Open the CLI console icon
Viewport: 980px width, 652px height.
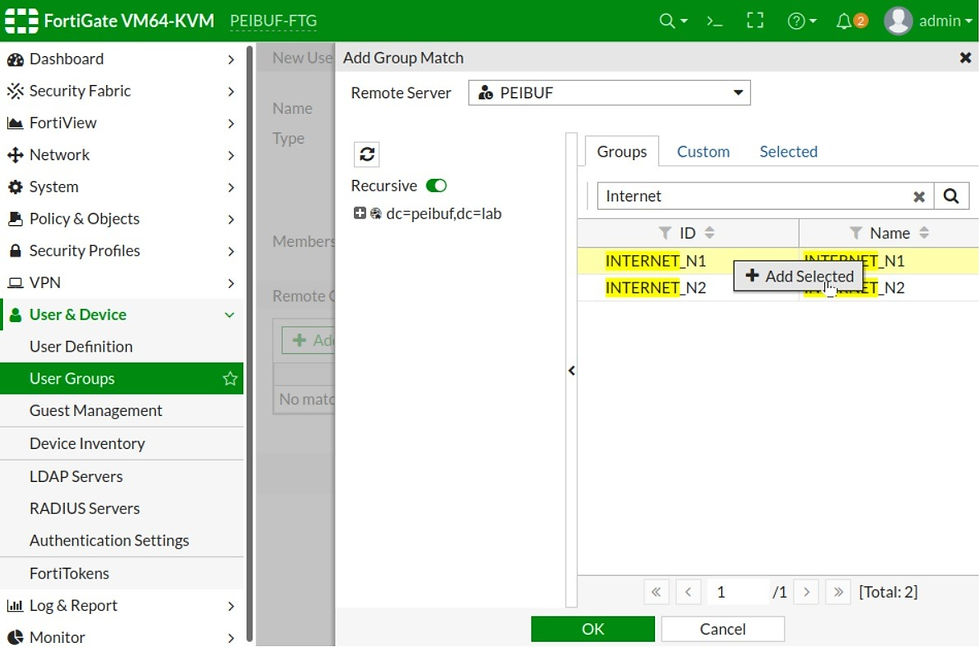pos(714,21)
